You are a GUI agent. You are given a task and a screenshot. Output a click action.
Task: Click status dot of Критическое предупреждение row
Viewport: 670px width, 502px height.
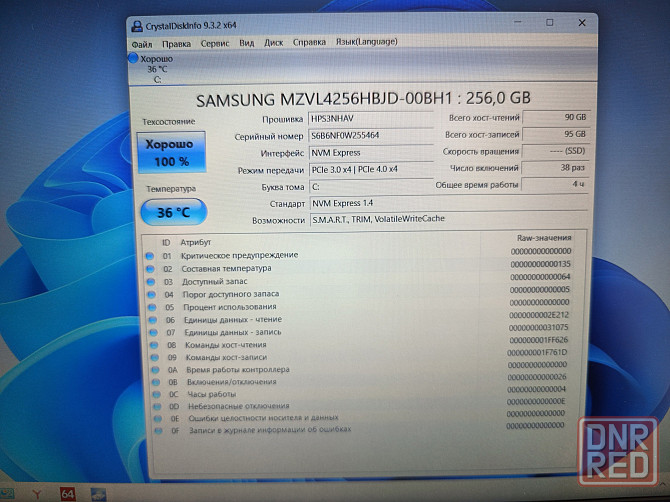pyautogui.click(x=150, y=256)
